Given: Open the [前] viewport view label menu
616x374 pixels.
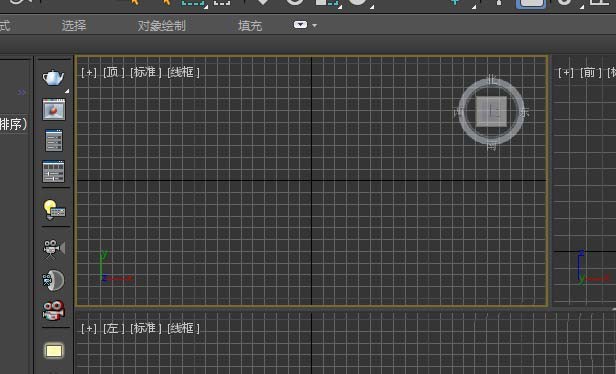Looking at the screenshot, I should click(x=590, y=72).
